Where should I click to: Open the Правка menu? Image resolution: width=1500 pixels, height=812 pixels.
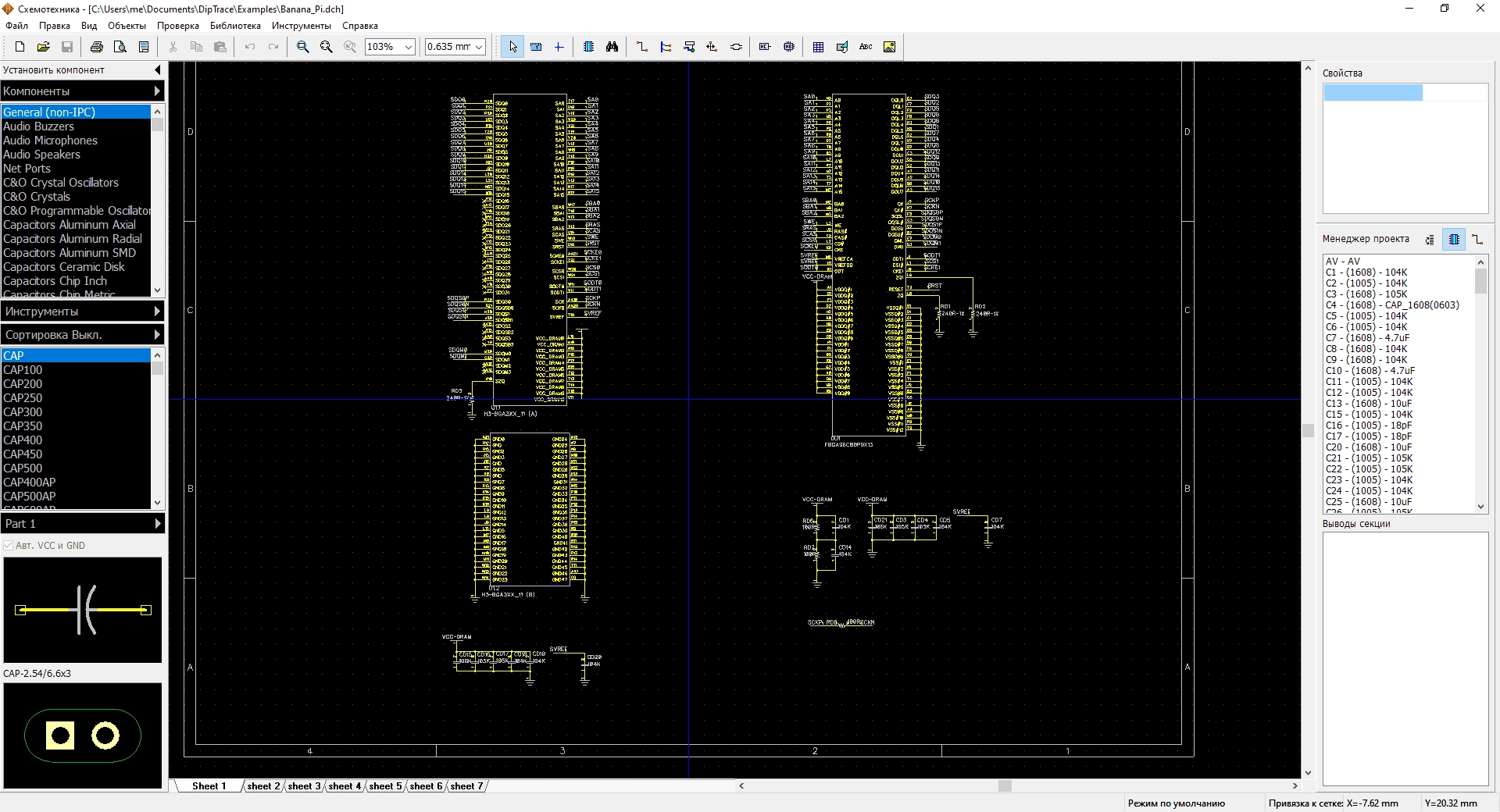point(55,26)
